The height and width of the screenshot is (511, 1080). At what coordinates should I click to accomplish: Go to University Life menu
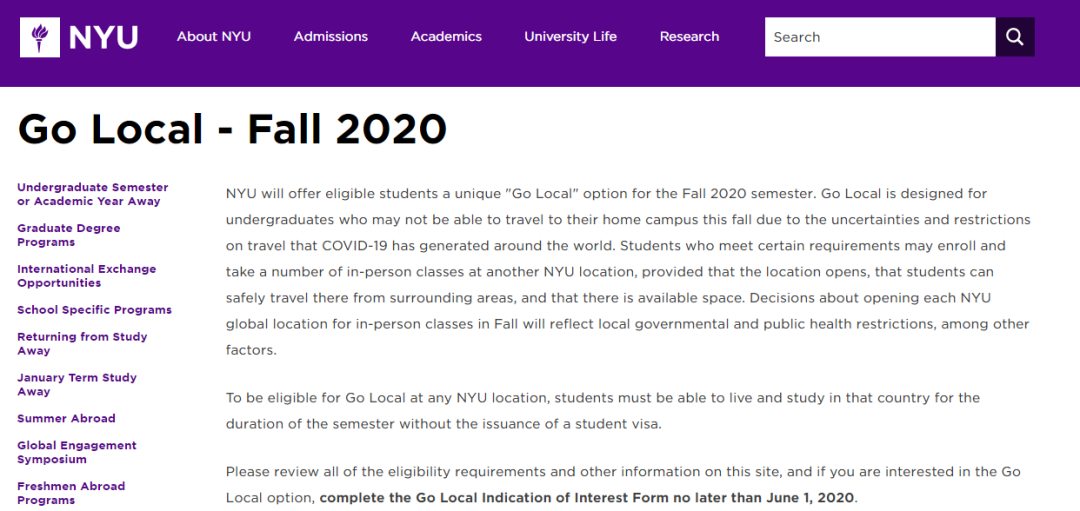(x=571, y=37)
